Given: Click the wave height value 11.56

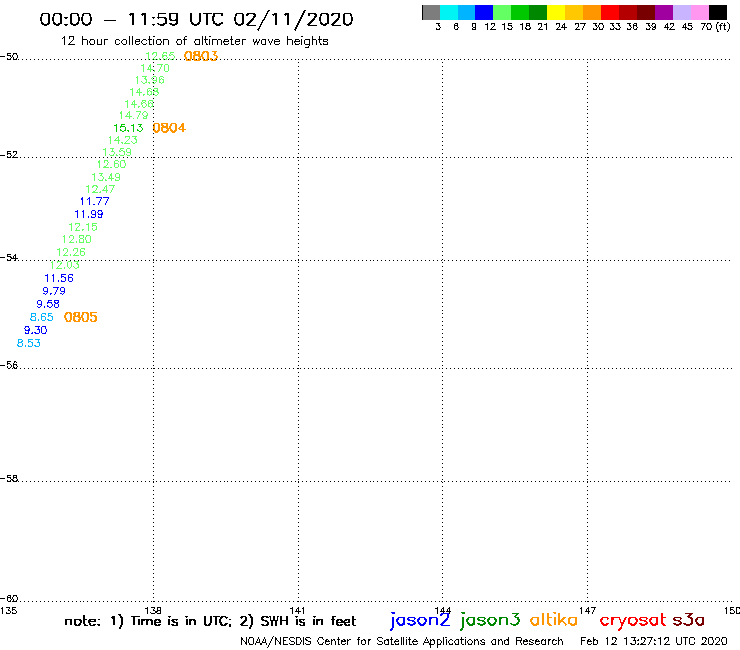Looking at the screenshot, I should coord(59,279).
